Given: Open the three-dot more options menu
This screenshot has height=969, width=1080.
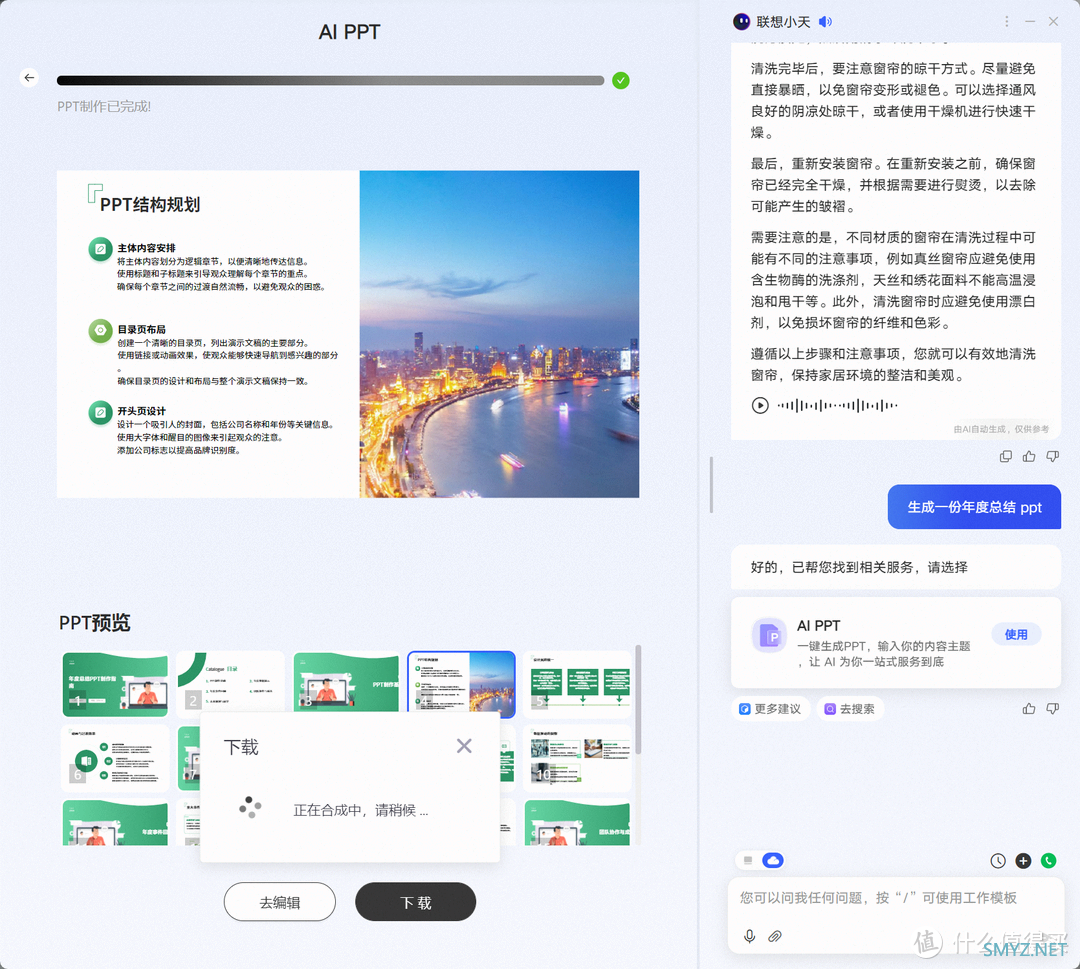Looking at the screenshot, I should pos(1006,22).
